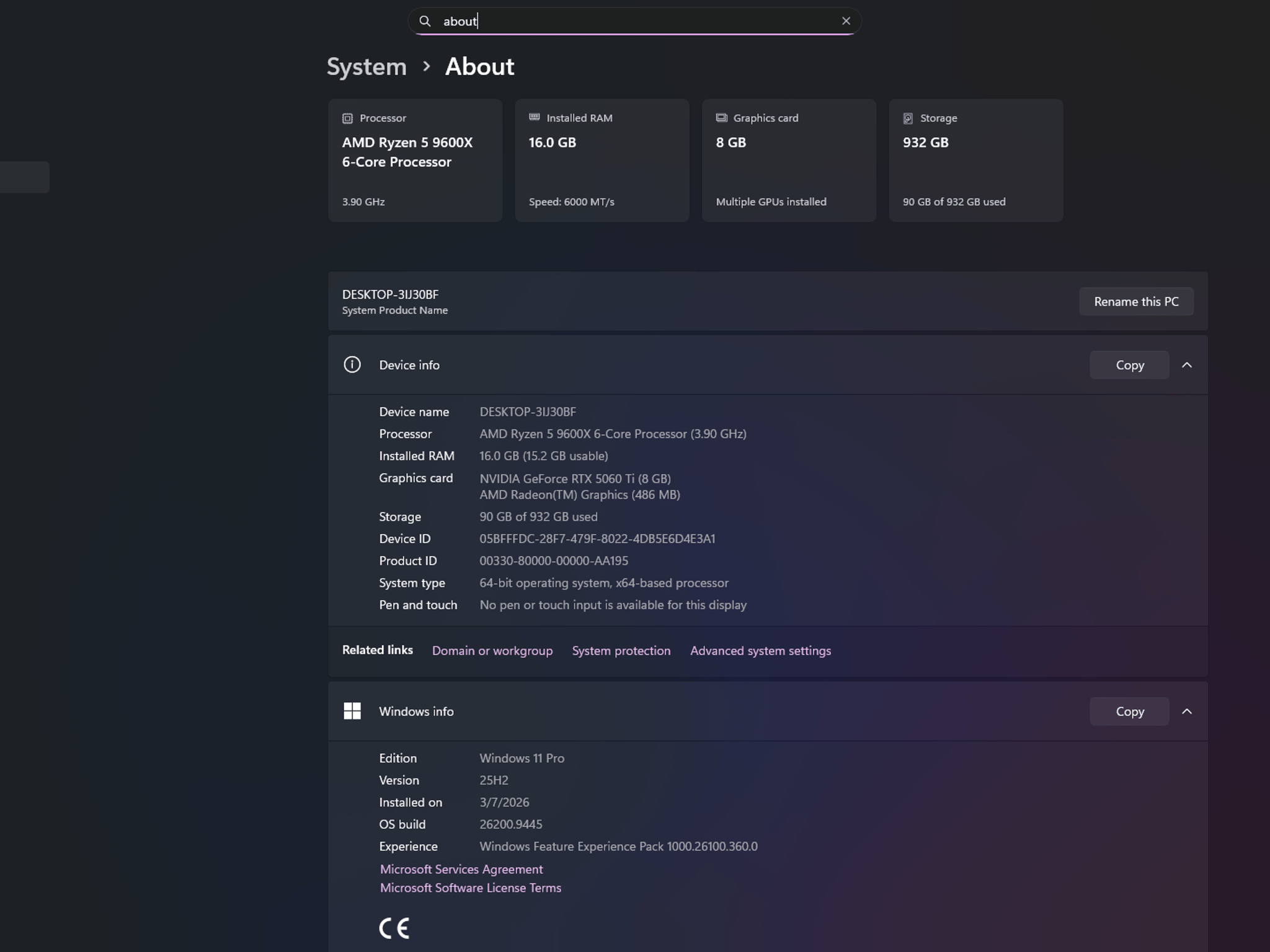Copy the Windows info details
Screen dimensions: 1270x952
coord(1129,712)
